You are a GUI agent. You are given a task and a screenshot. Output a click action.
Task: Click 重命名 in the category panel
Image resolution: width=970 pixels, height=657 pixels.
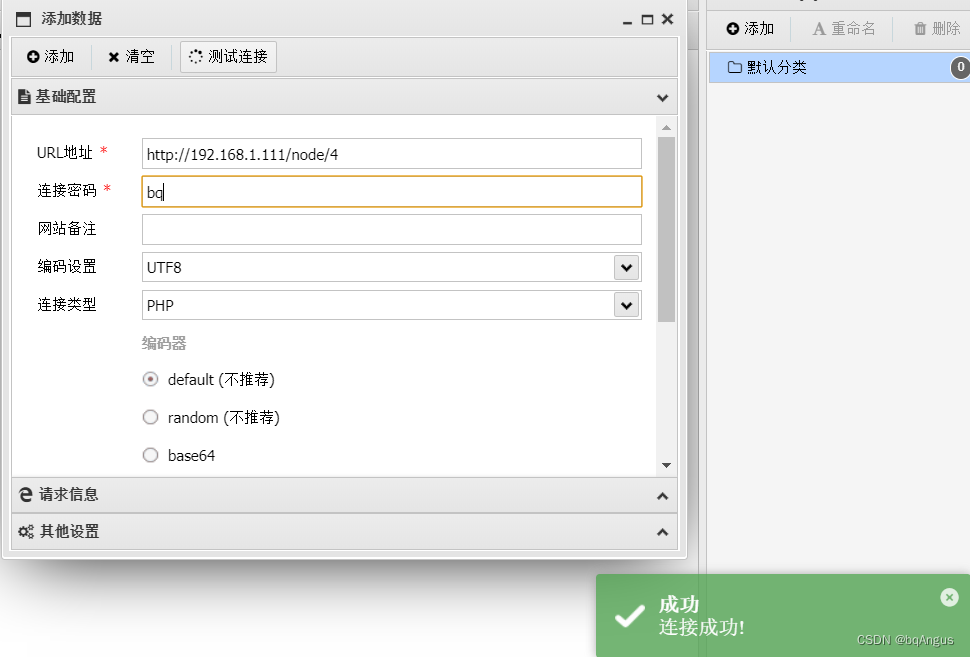tap(844, 28)
